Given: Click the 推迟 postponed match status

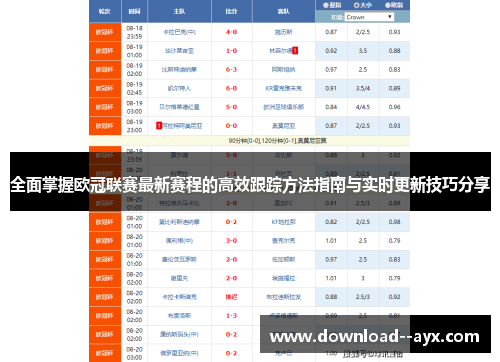Looking at the screenshot, I should pyautogui.click(x=231, y=297).
